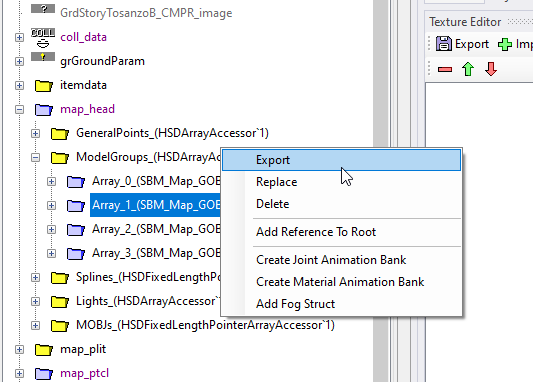
Task: Choose Replace from the context menu
Action: (341, 182)
